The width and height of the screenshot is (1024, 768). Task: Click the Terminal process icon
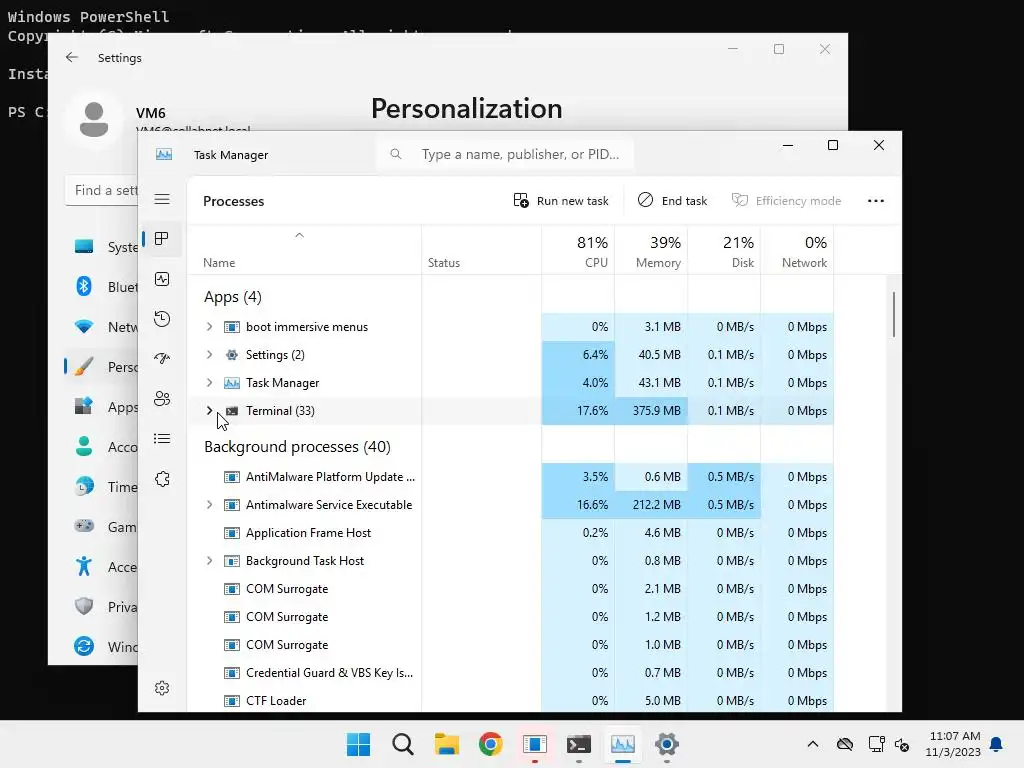pos(232,411)
